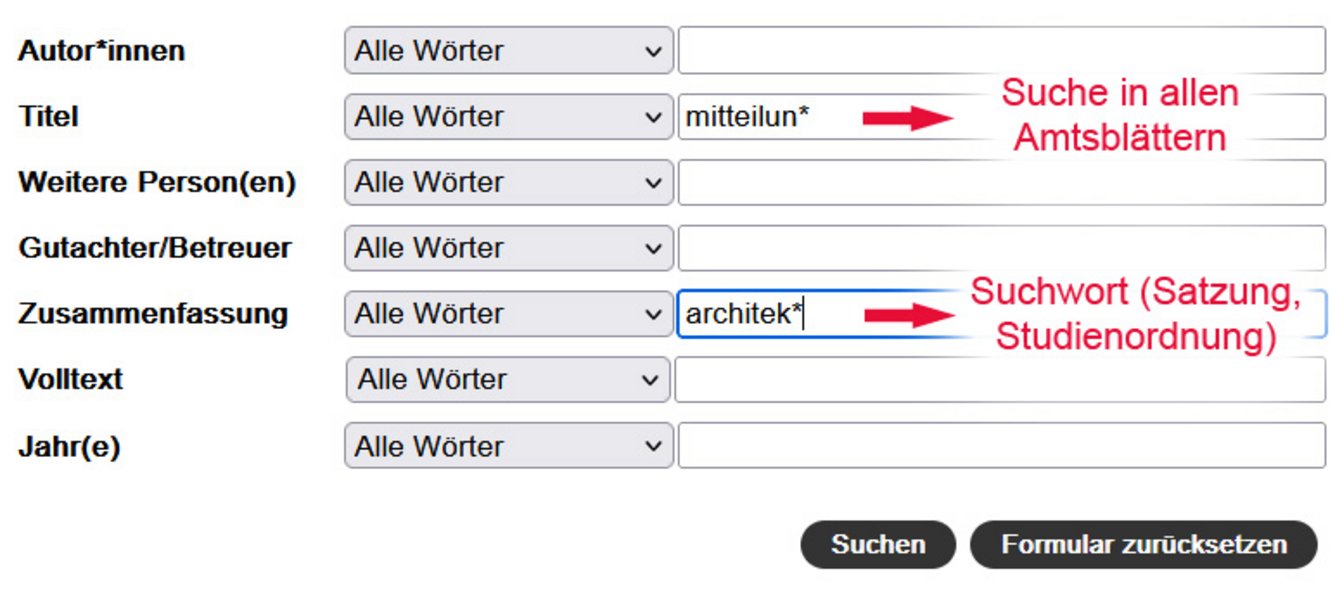Viewport: 1335px width, 600px height.
Task: Click the Autor*innen text field
Action: pyautogui.click(x=1001, y=51)
